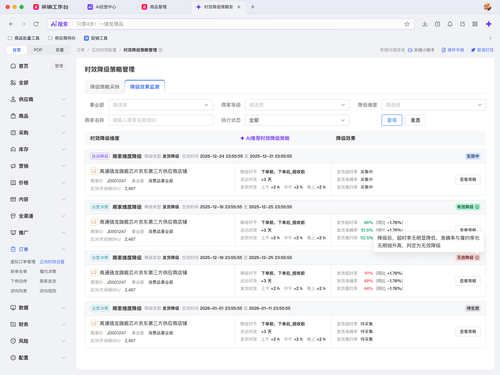Expand the 供应商 sidebar menu chevron
The image size is (500, 375).
(x=63, y=99)
